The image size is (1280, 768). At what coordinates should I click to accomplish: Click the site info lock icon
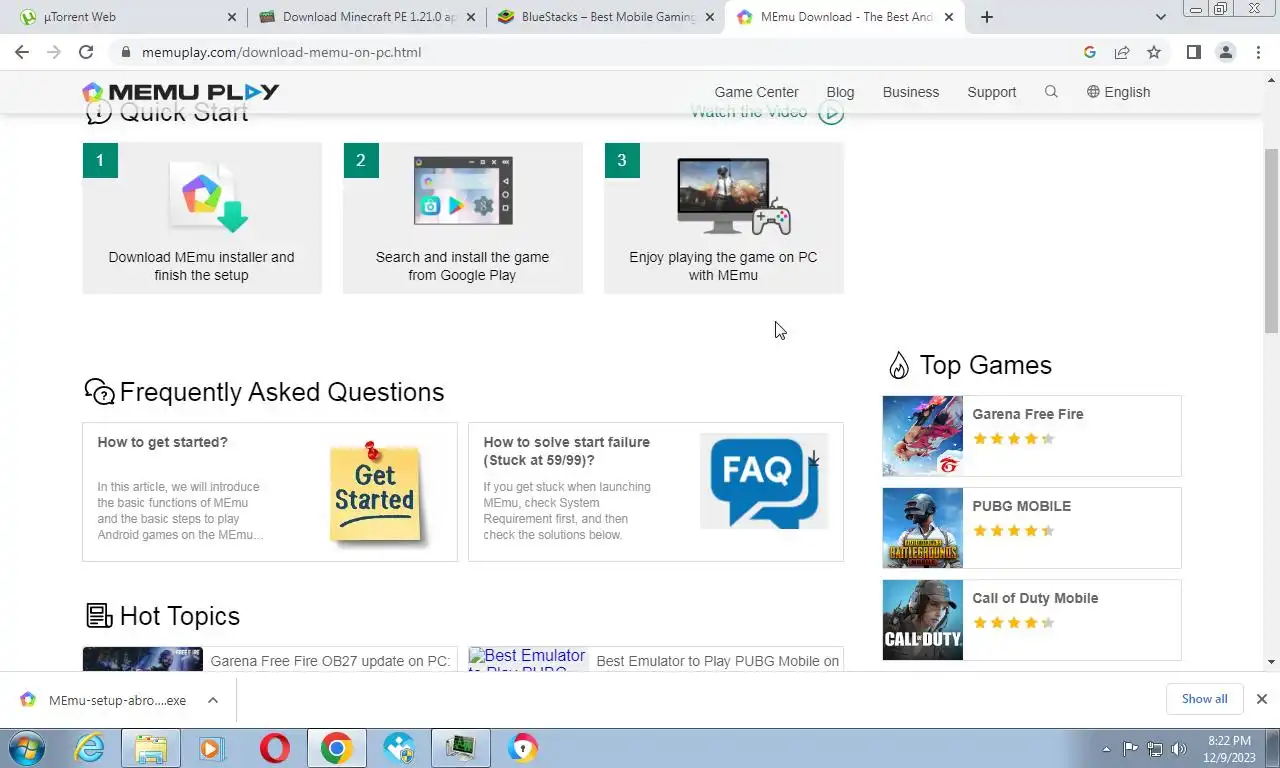tap(125, 52)
